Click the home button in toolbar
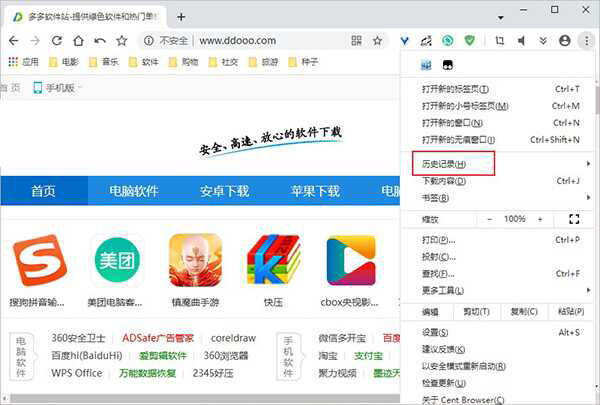The width and height of the screenshot is (600, 405). [x=79, y=41]
